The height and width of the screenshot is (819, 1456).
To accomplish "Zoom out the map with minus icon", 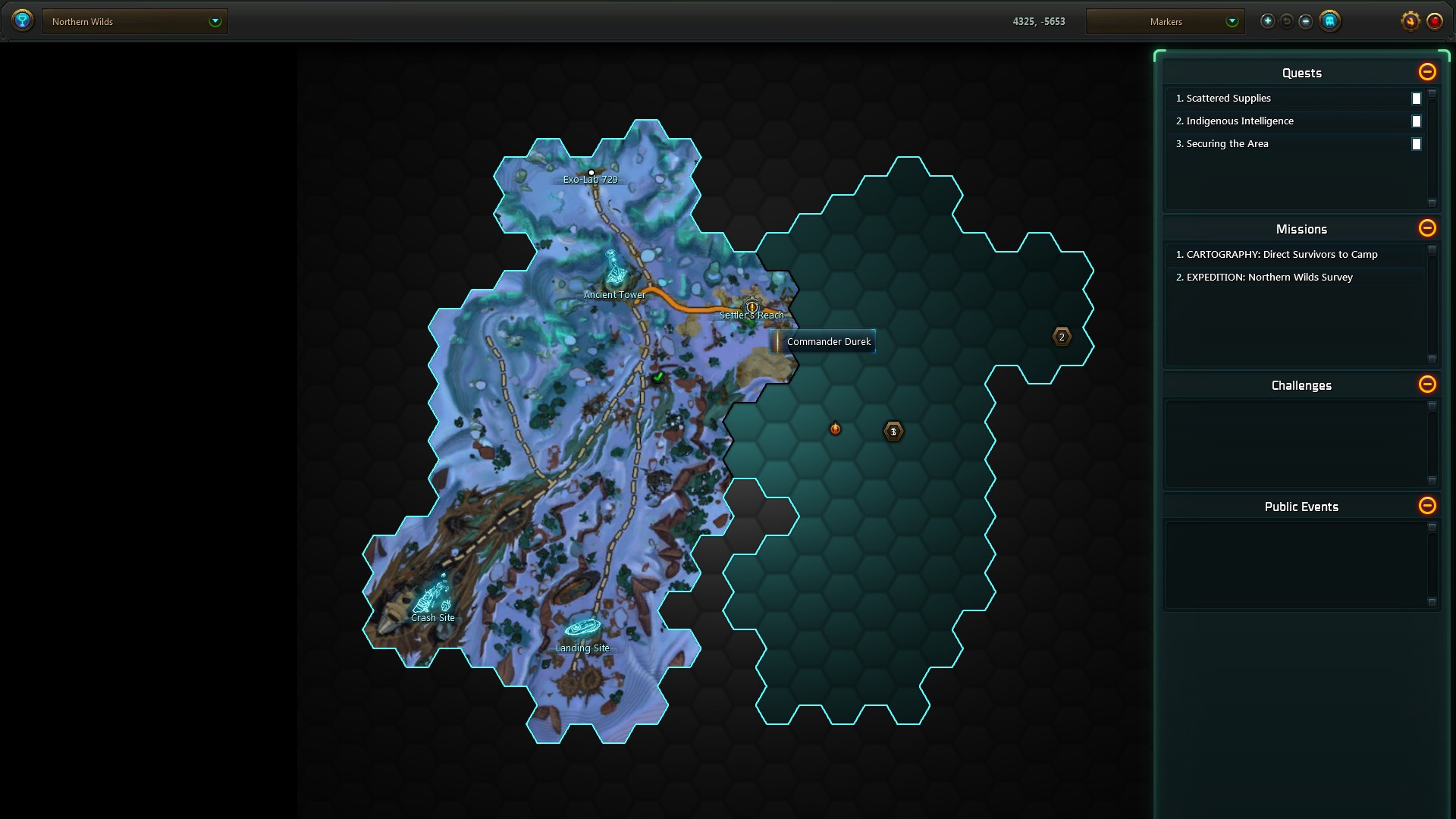I will click(1305, 21).
